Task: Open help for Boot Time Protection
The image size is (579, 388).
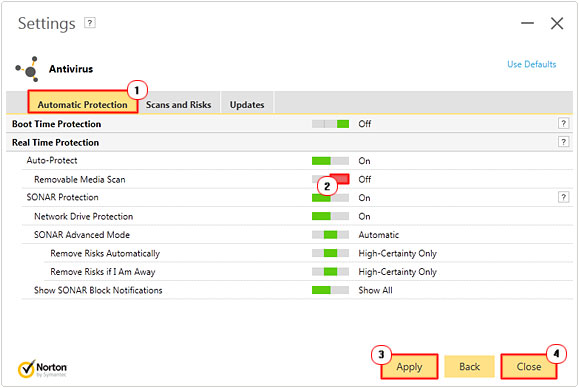Action: [563, 123]
